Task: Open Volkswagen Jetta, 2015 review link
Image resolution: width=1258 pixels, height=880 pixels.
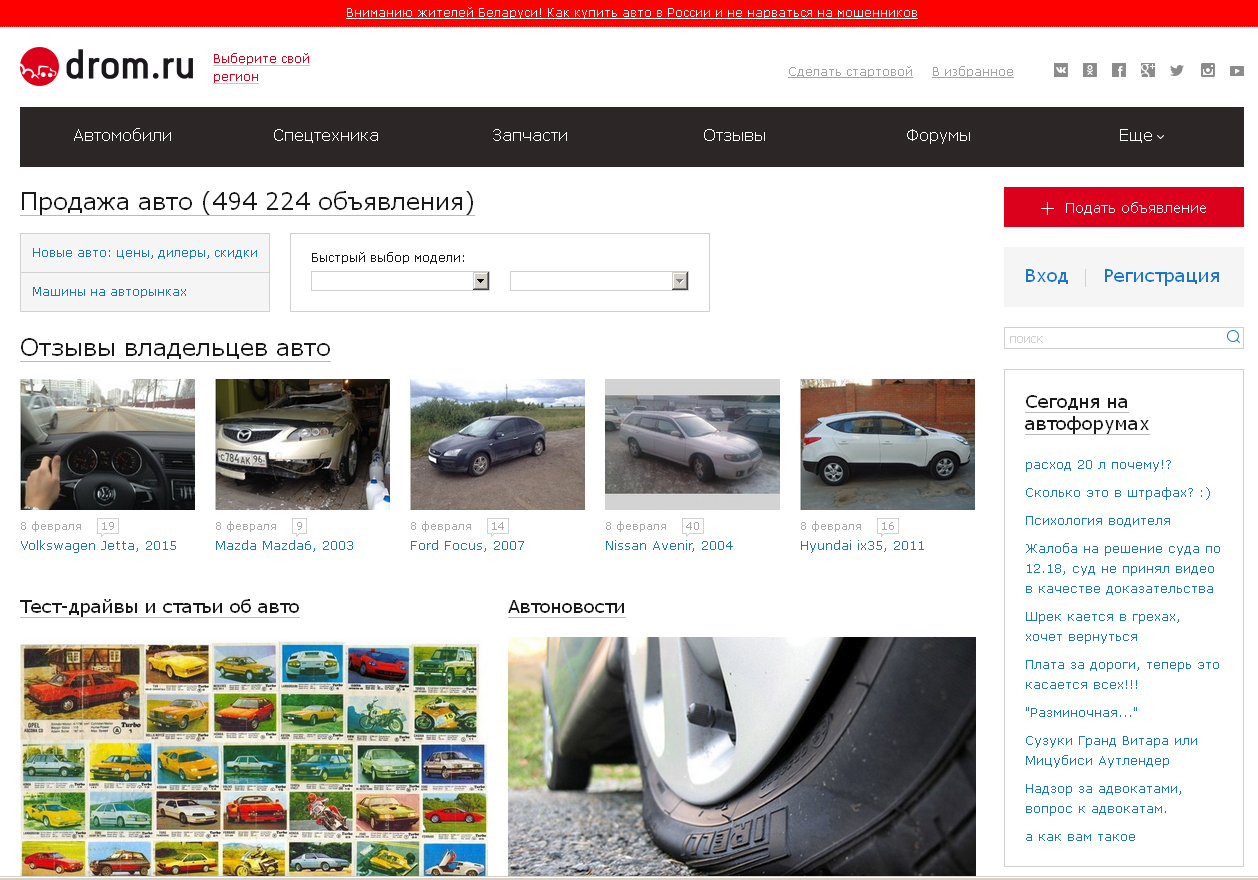Action: pos(98,546)
